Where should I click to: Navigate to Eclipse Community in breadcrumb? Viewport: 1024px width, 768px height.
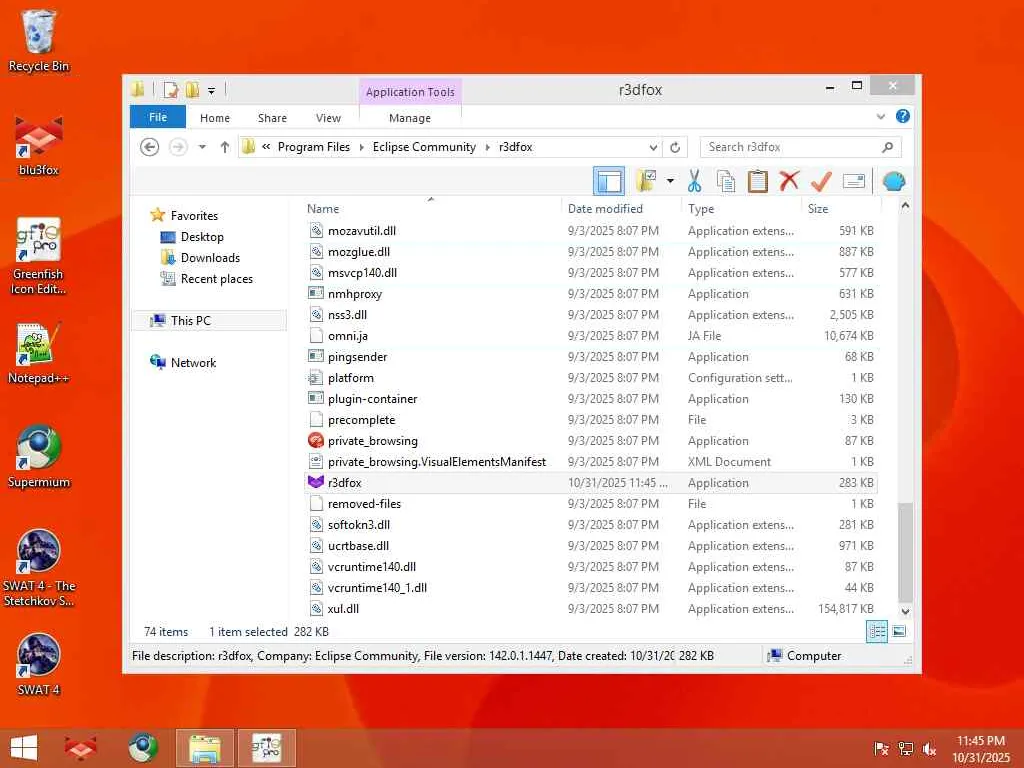[x=424, y=147]
